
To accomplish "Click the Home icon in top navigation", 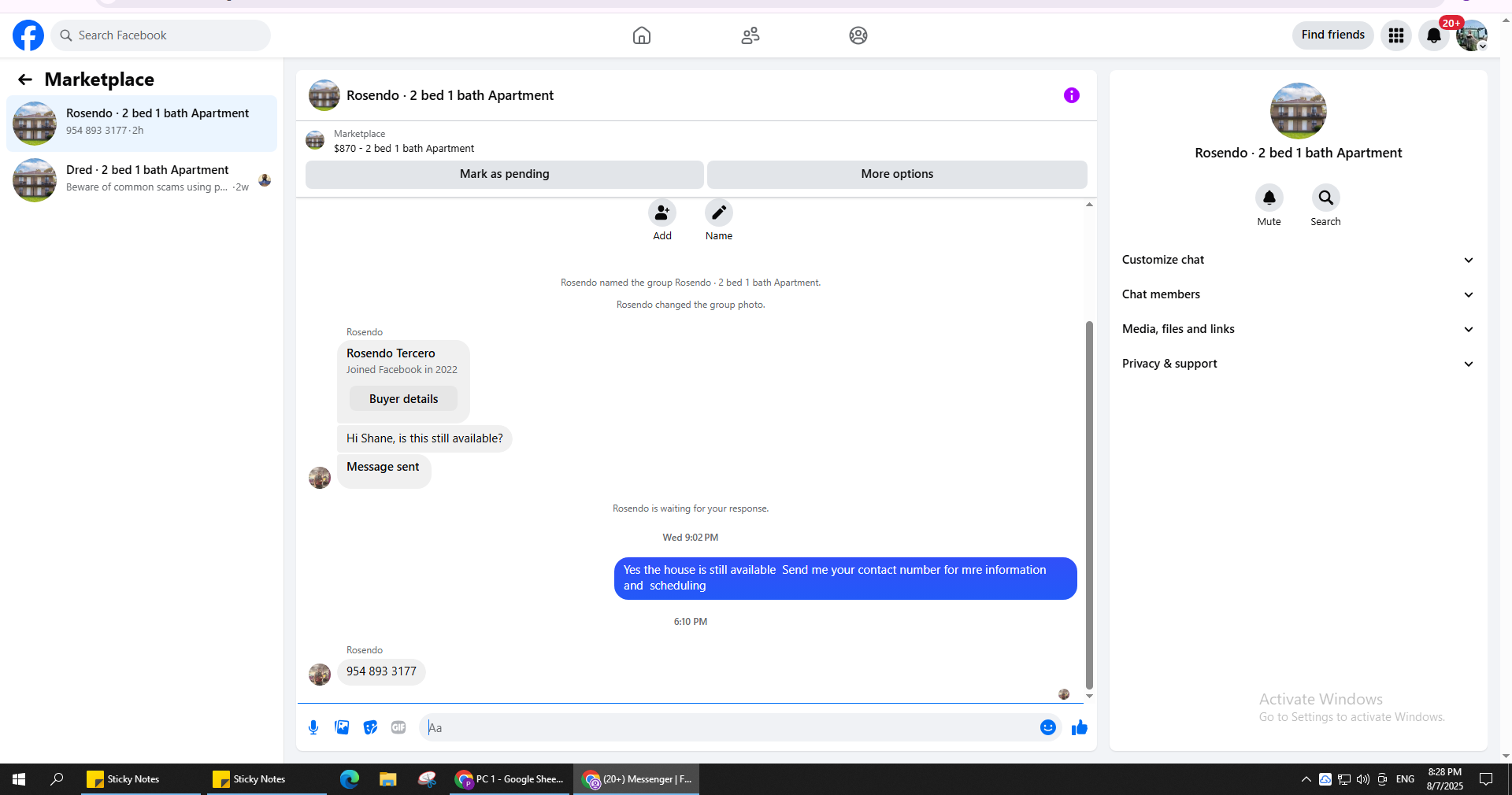I will [x=642, y=35].
